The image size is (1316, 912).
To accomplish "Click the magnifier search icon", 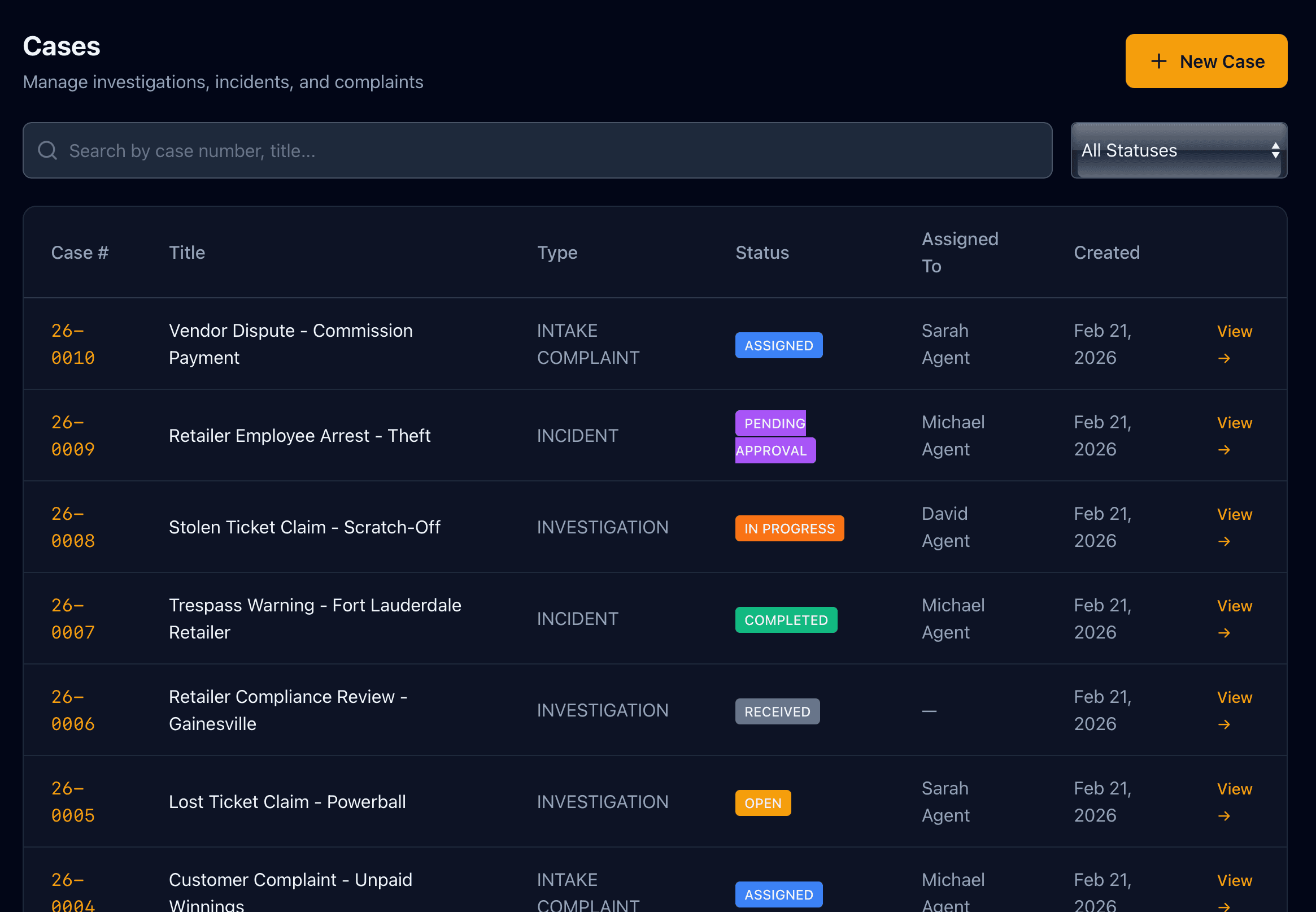I will click(47, 150).
